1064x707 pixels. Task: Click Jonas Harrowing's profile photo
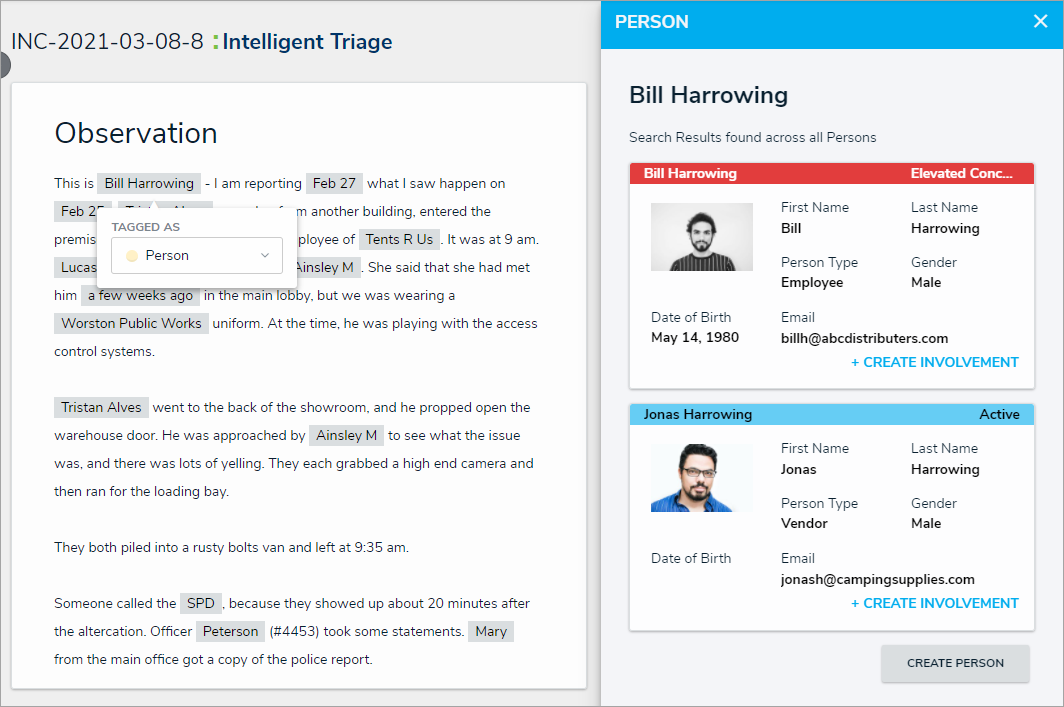click(701, 478)
